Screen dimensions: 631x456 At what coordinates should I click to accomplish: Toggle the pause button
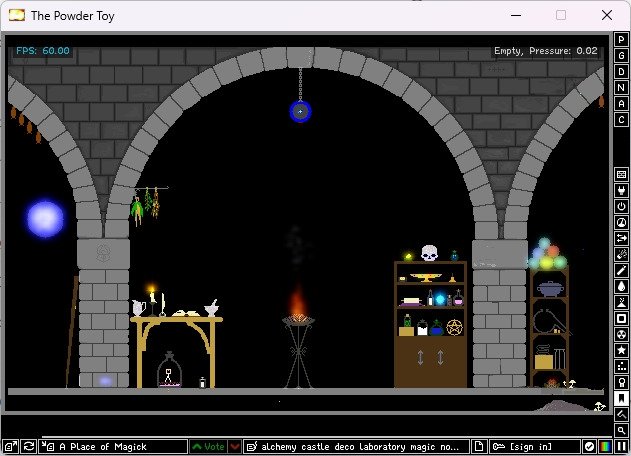tap(621, 446)
